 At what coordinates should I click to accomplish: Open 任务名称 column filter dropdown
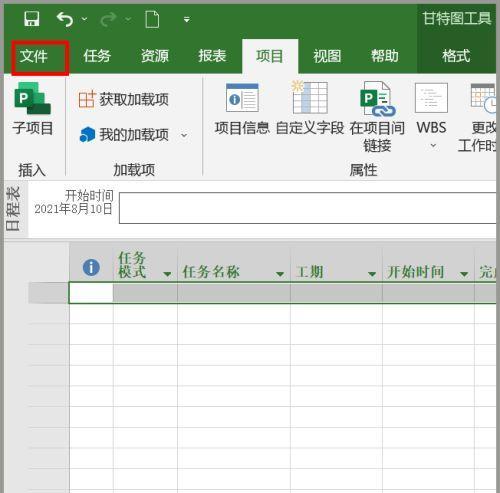tap(280, 274)
